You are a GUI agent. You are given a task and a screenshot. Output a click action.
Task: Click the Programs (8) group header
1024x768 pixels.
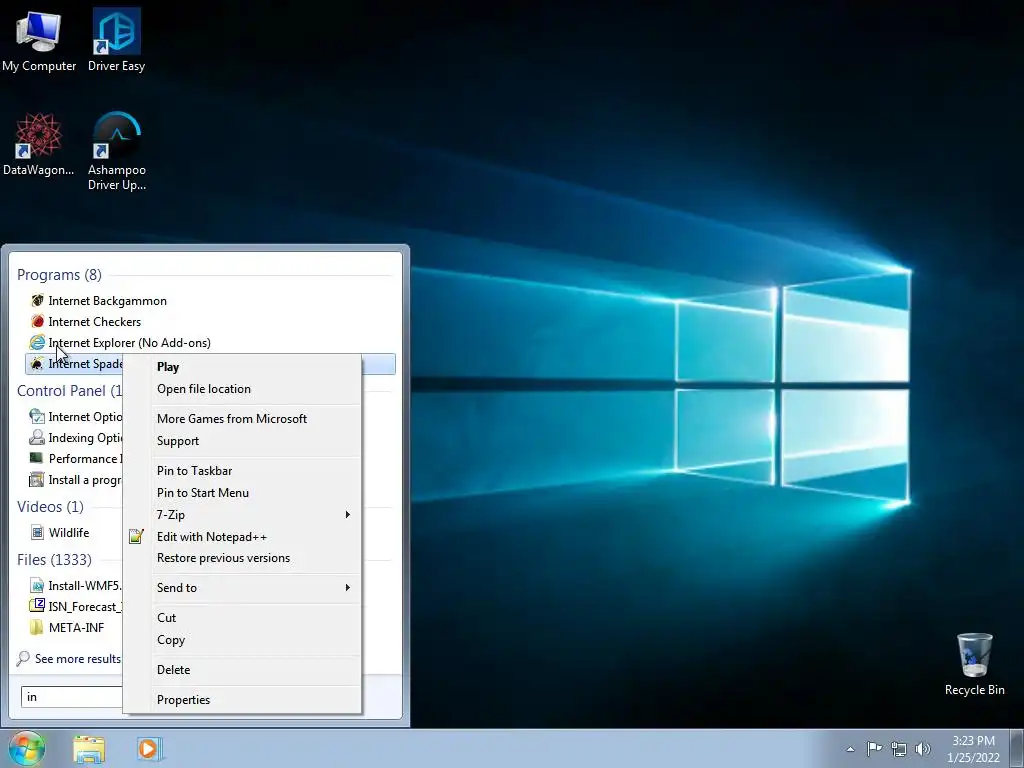[x=59, y=275]
